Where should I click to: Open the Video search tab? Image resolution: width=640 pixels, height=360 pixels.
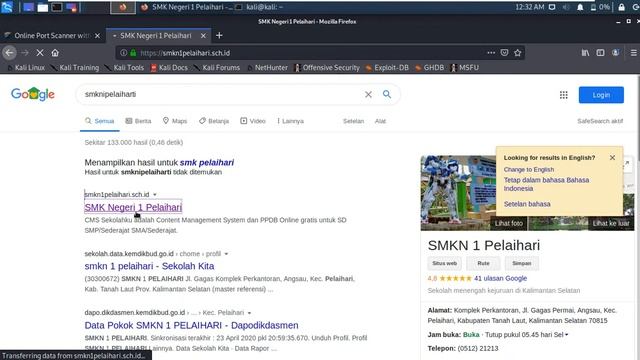point(253,121)
